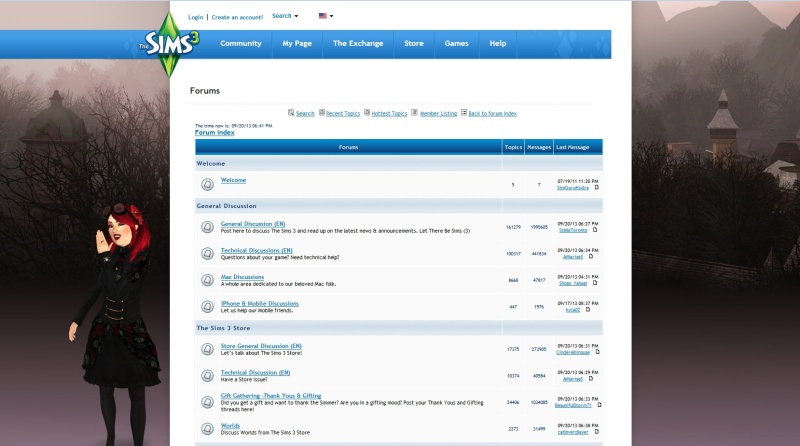Click the BeautifulStorm71 username link
Screen dimensions: 800x446
pos(573,405)
